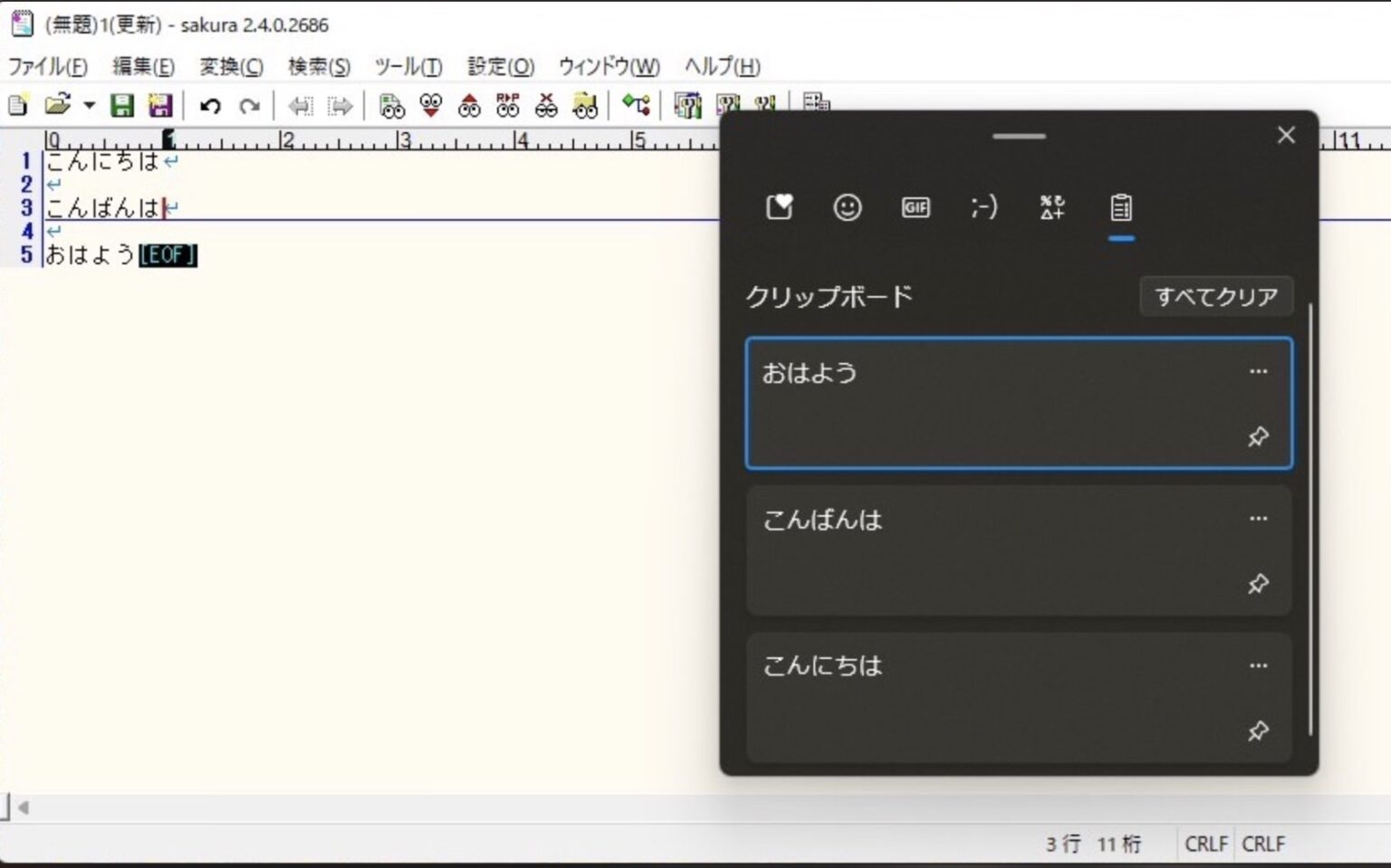Create a new file from the toolbar

[x=17, y=105]
